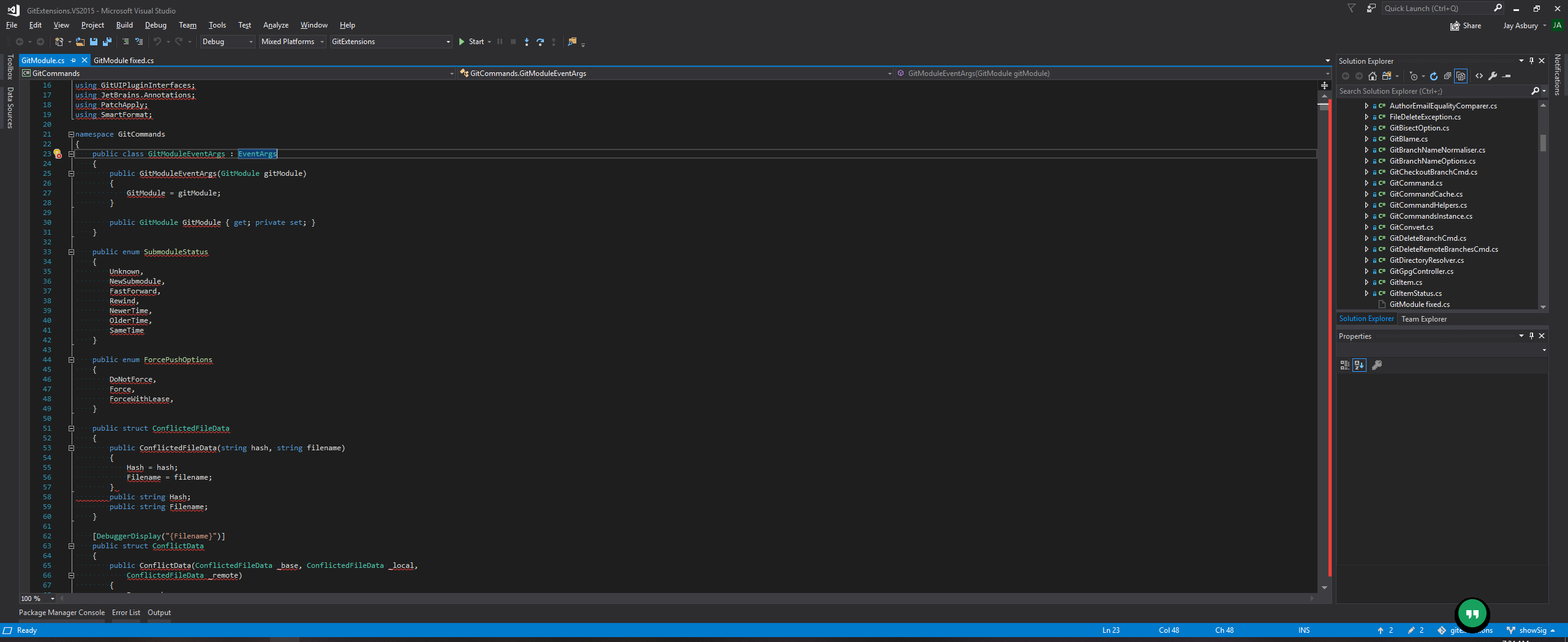Image resolution: width=1568 pixels, height=642 pixels.
Task: Select GitCommand.cs in Solution Explorer
Action: 1415,183
